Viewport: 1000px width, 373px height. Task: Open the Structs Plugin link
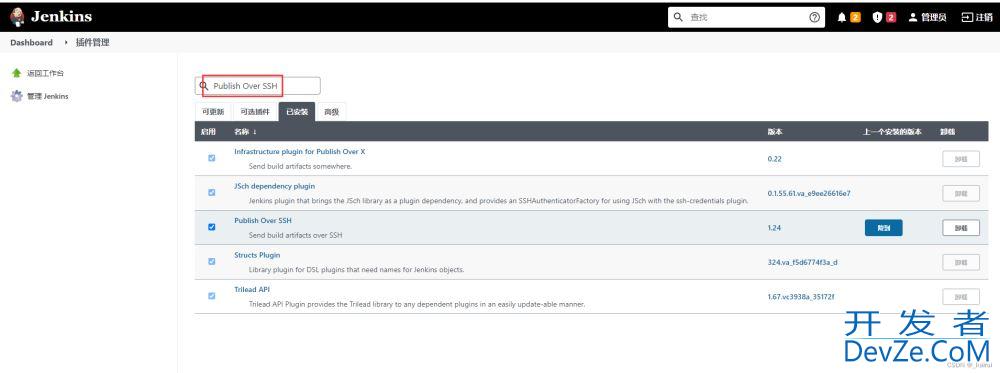[x=257, y=255]
